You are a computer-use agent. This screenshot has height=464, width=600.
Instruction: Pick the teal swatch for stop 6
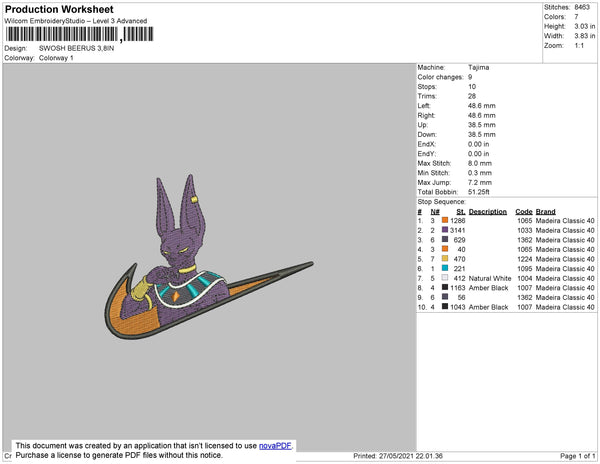[445, 268]
